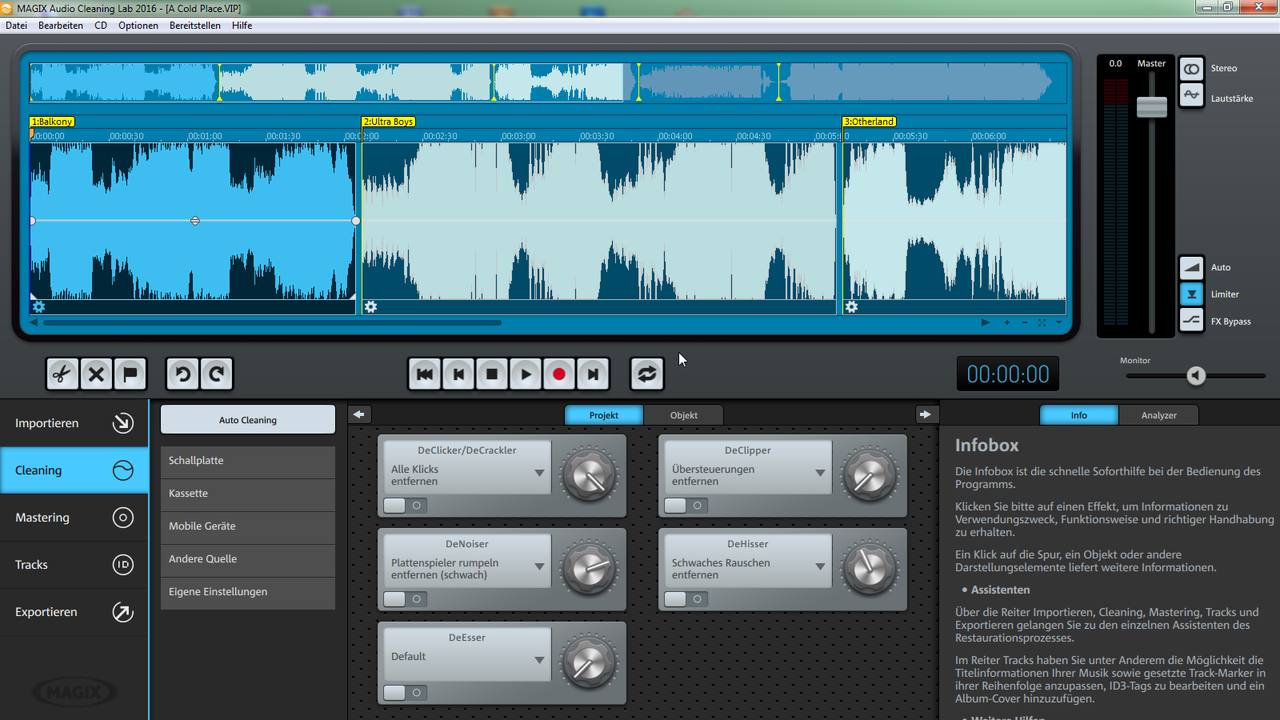Viewport: 1280px width, 720px height.
Task: Start playback with play button
Action: coord(525,374)
